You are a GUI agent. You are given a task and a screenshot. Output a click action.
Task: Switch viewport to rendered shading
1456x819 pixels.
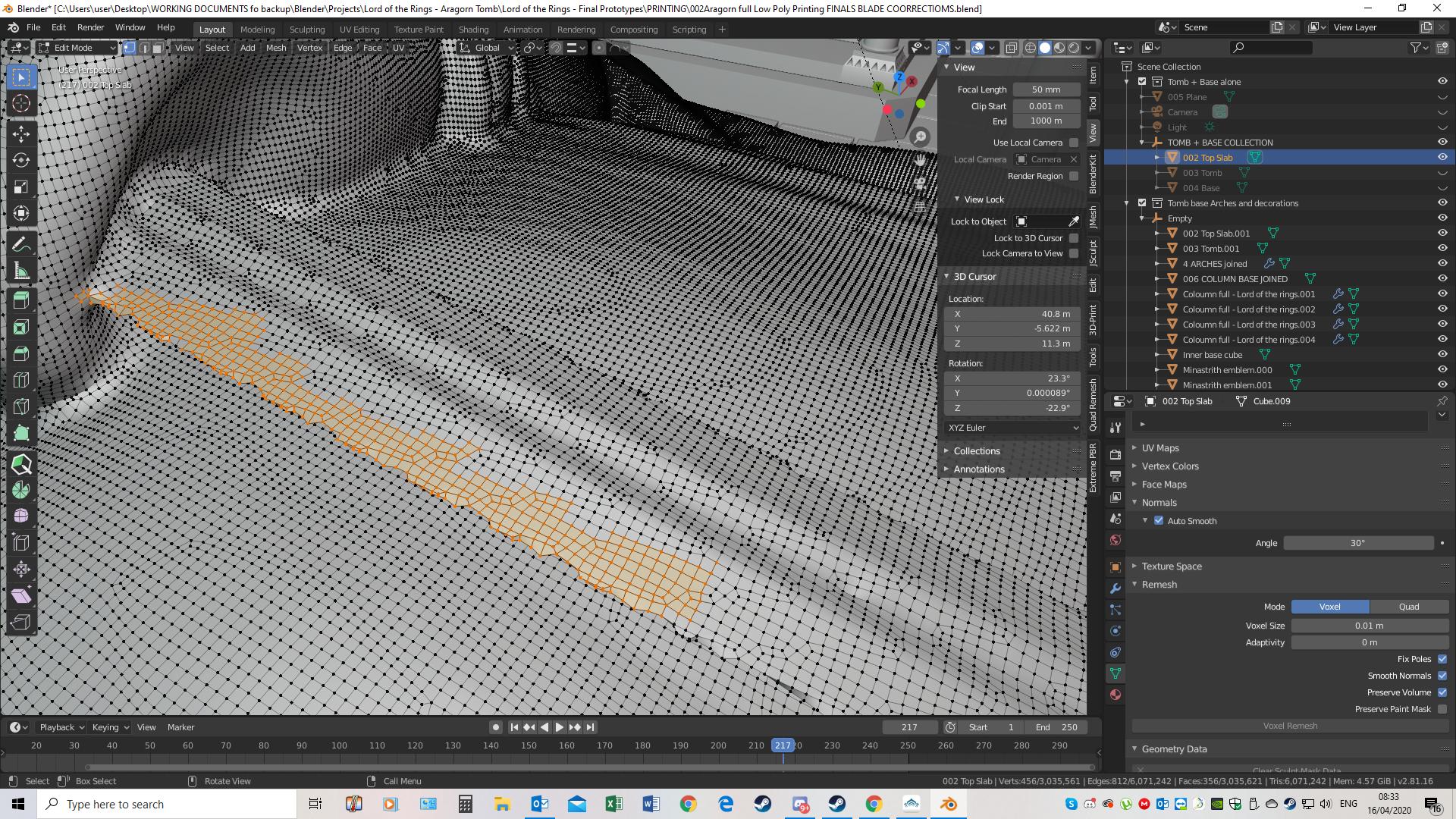coord(1074,48)
